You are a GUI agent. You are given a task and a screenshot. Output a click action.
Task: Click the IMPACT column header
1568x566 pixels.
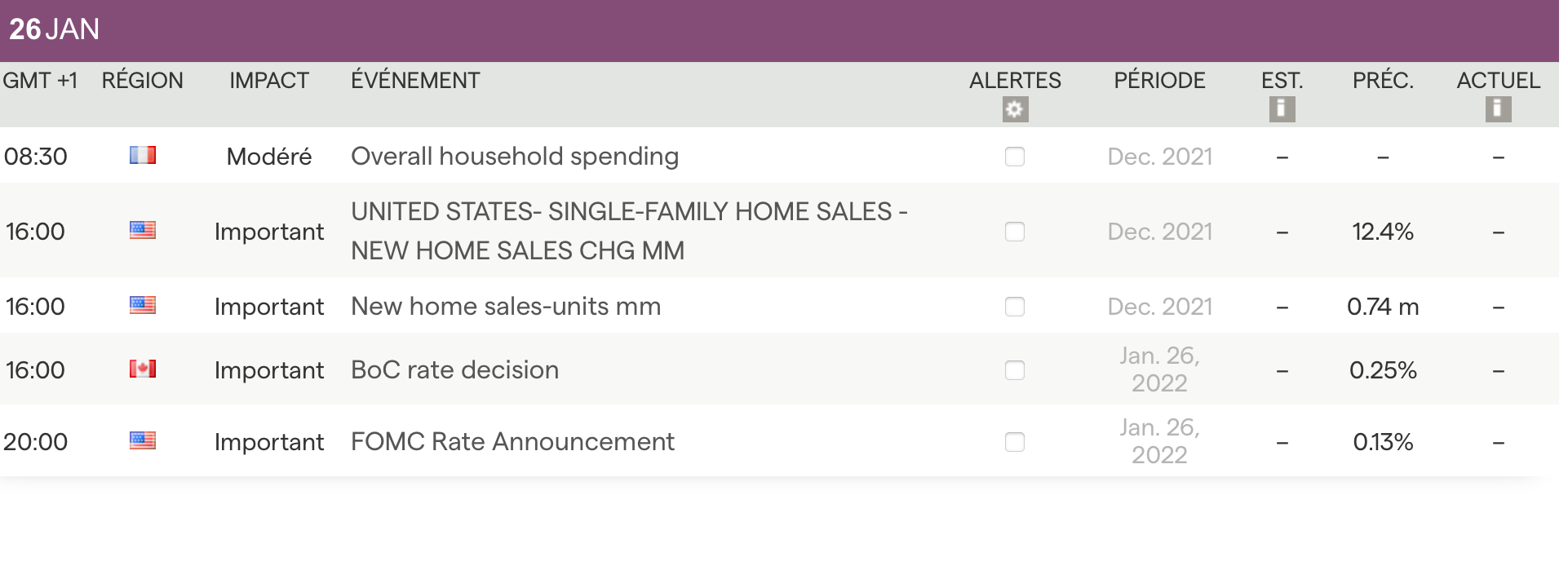pyautogui.click(x=268, y=81)
